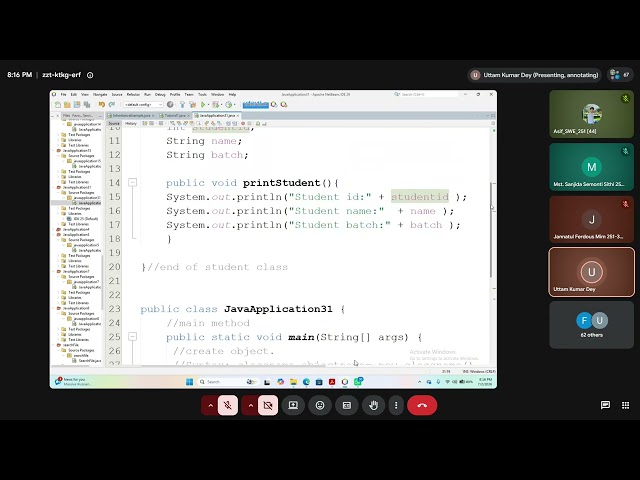Open the red PDF reader taskbar icon
This screenshot has height=480, width=640.
(x=332, y=382)
